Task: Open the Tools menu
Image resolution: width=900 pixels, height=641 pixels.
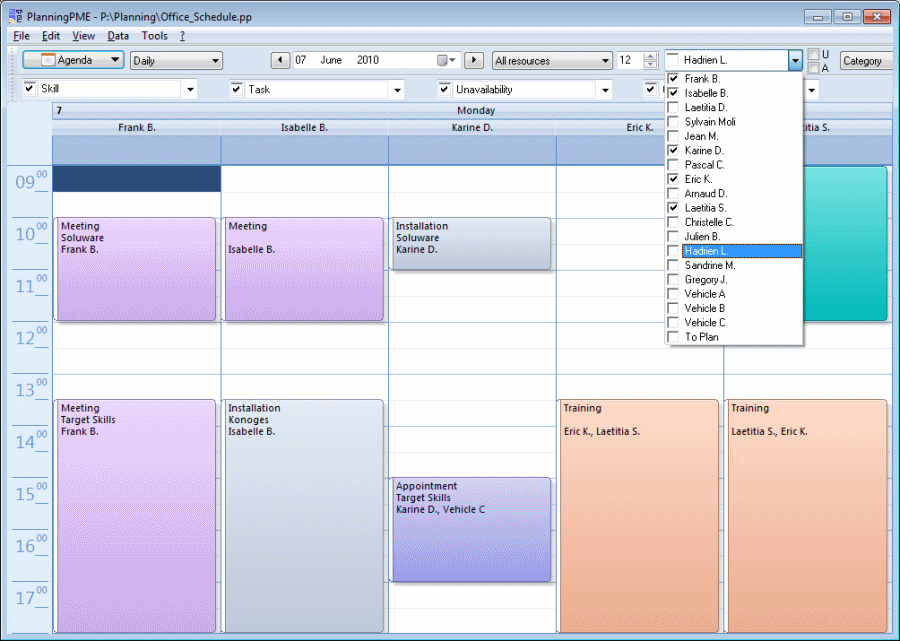Action: pyautogui.click(x=154, y=36)
